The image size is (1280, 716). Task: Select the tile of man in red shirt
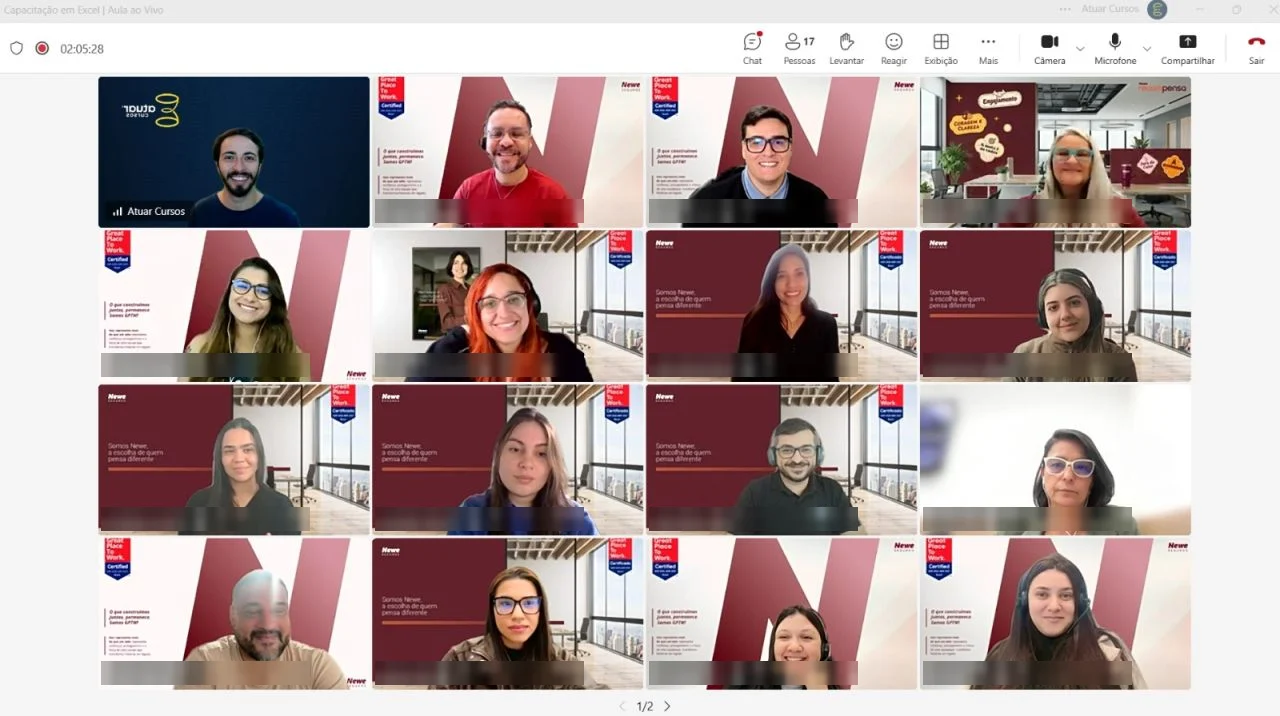point(508,152)
